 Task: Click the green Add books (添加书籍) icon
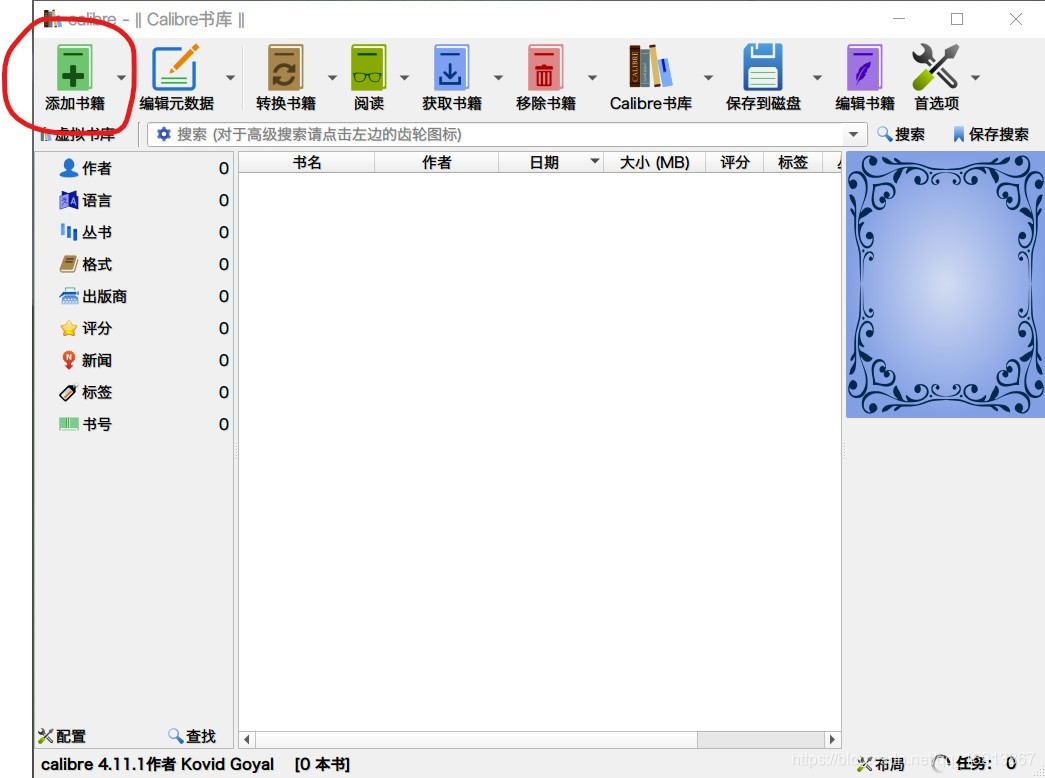click(x=74, y=67)
